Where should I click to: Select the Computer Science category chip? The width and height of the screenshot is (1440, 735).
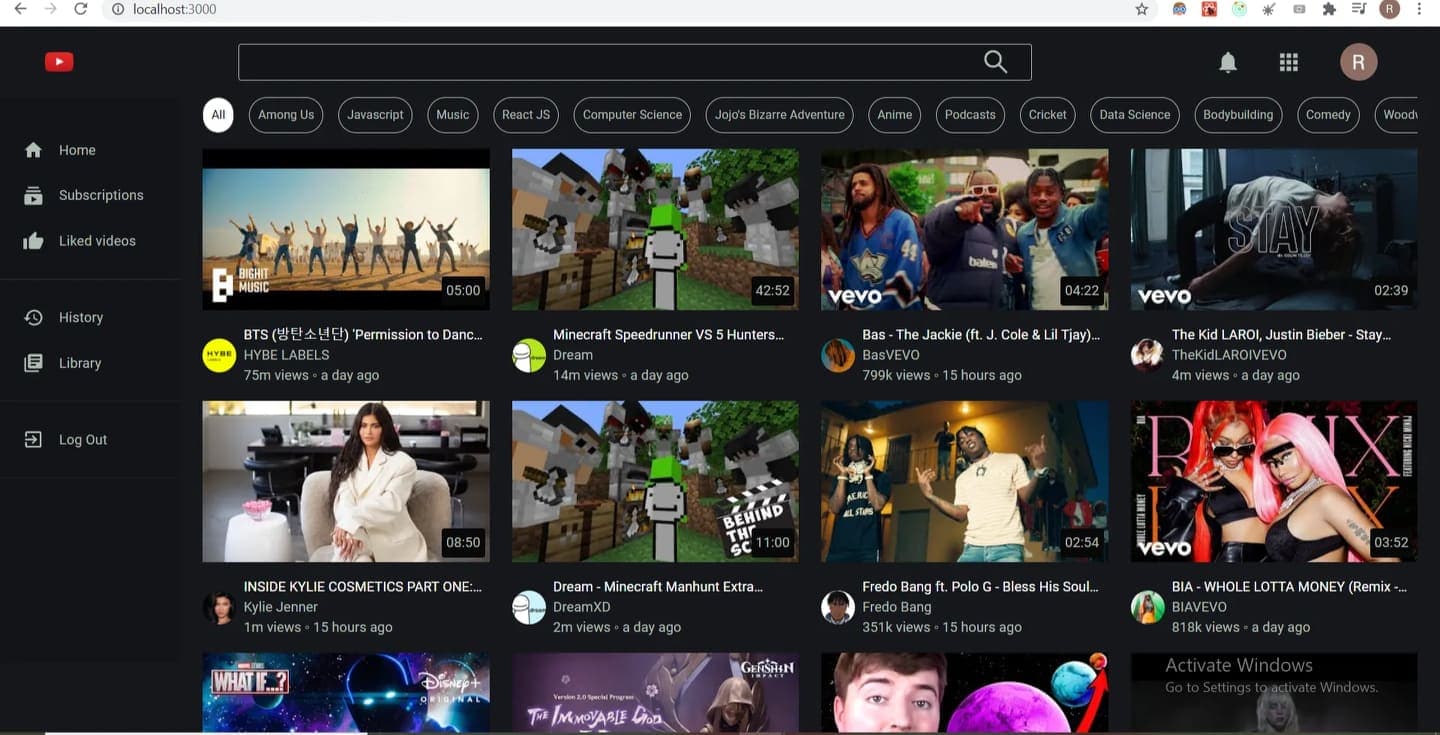point(632,115)
